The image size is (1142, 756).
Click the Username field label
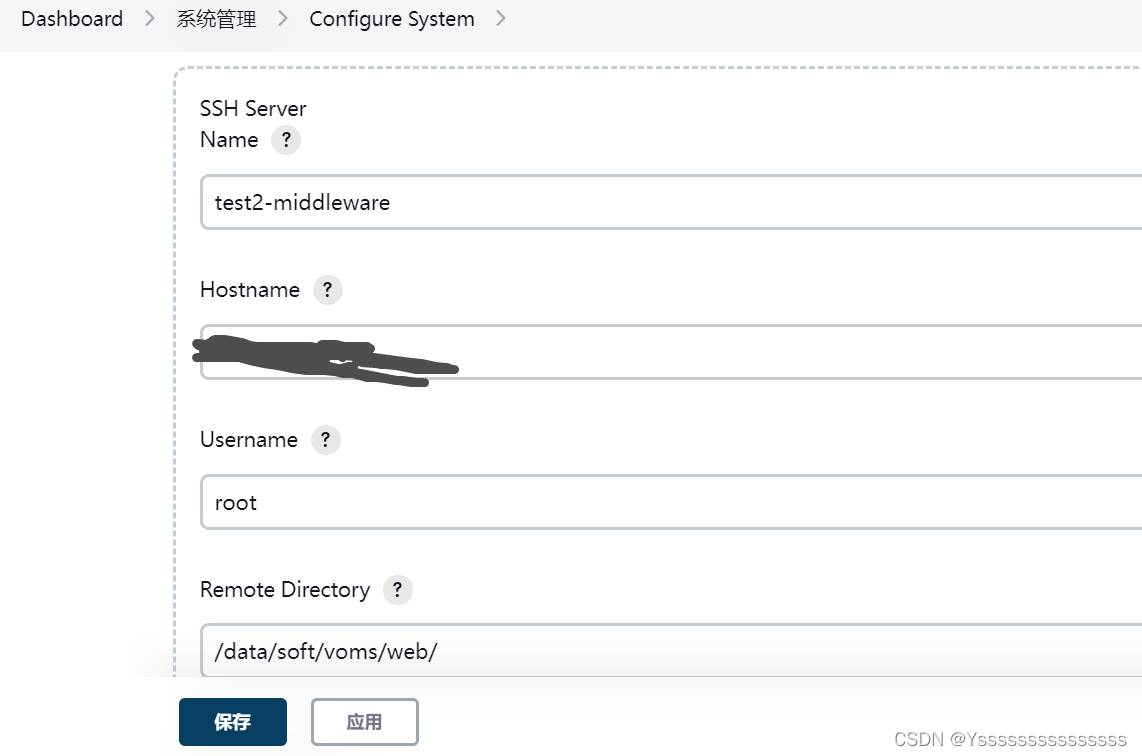(x=249, y=440)
